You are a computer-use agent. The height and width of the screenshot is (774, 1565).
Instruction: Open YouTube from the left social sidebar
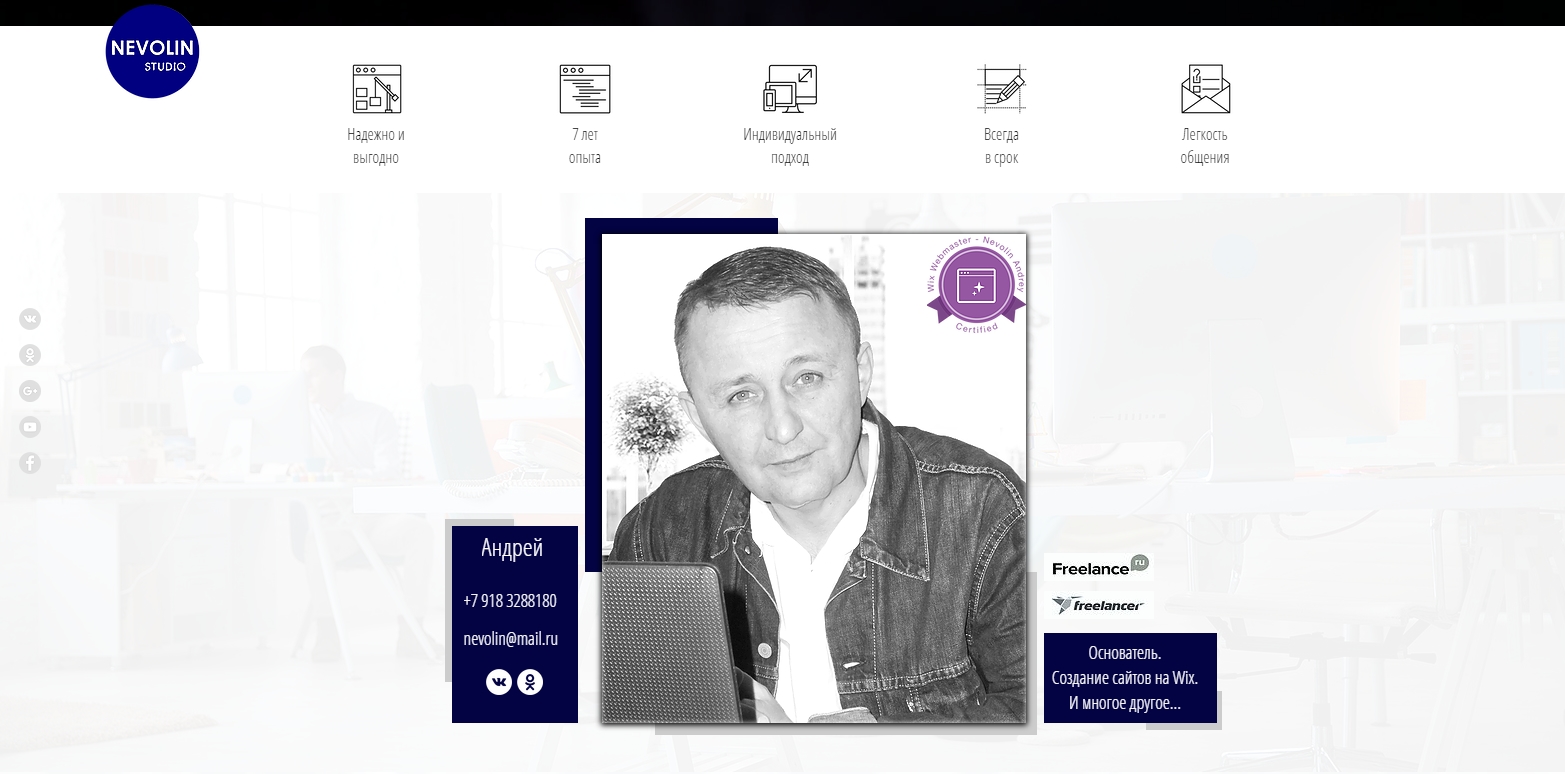[30, 427]
